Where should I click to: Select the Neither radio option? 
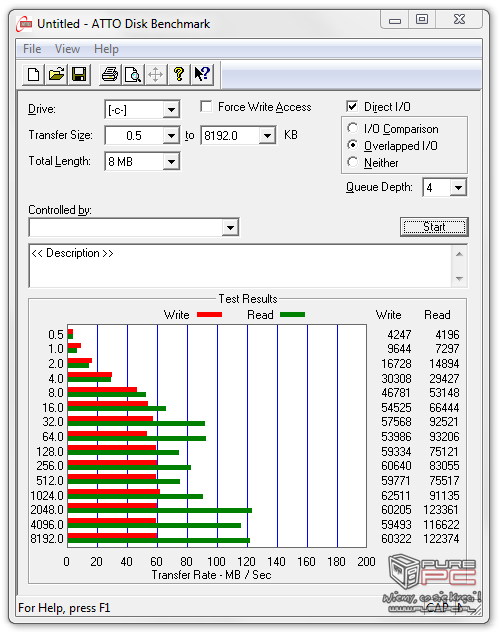click(352, 162)
